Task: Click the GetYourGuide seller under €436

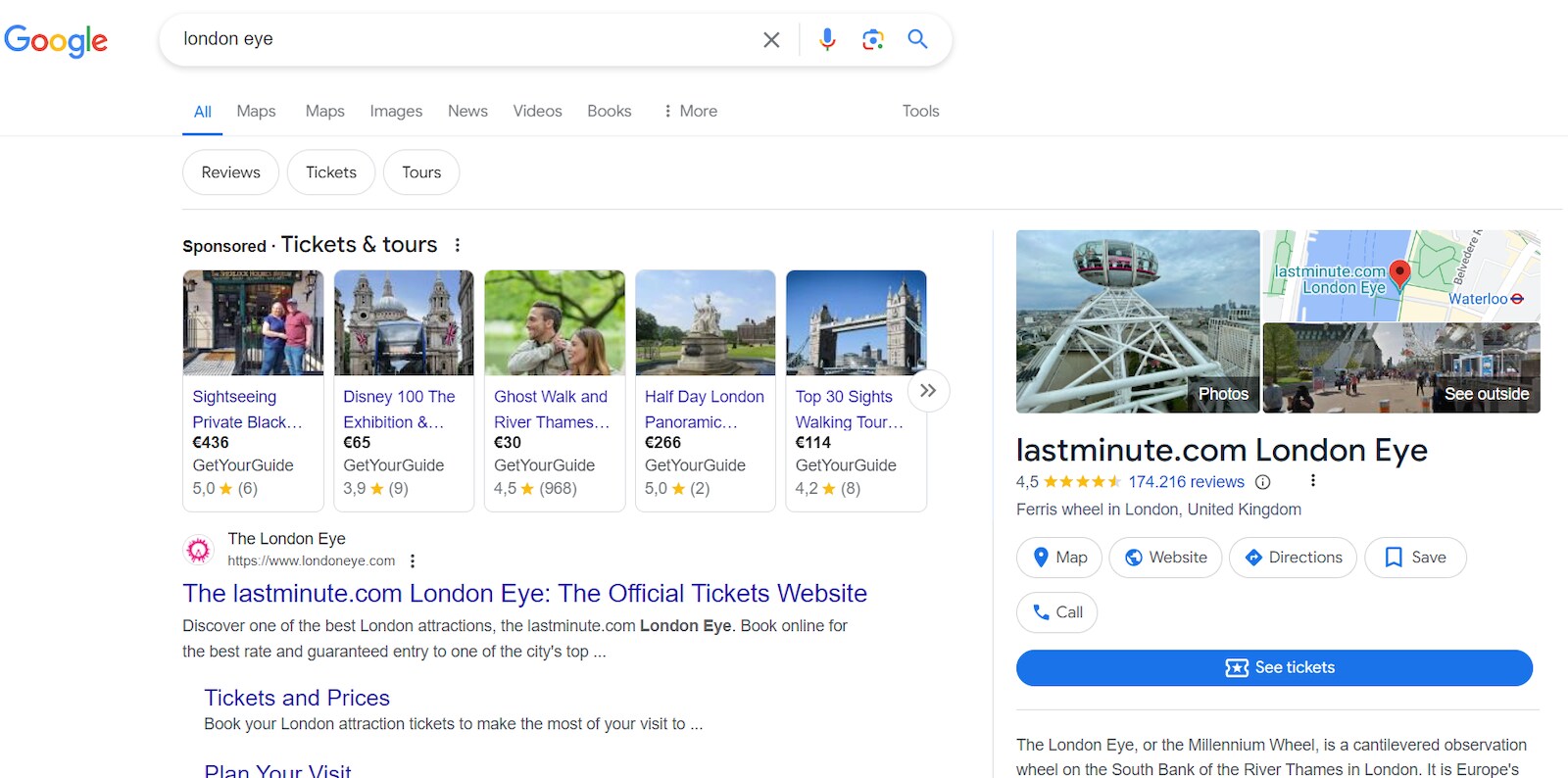Action: tap(243, 465)
